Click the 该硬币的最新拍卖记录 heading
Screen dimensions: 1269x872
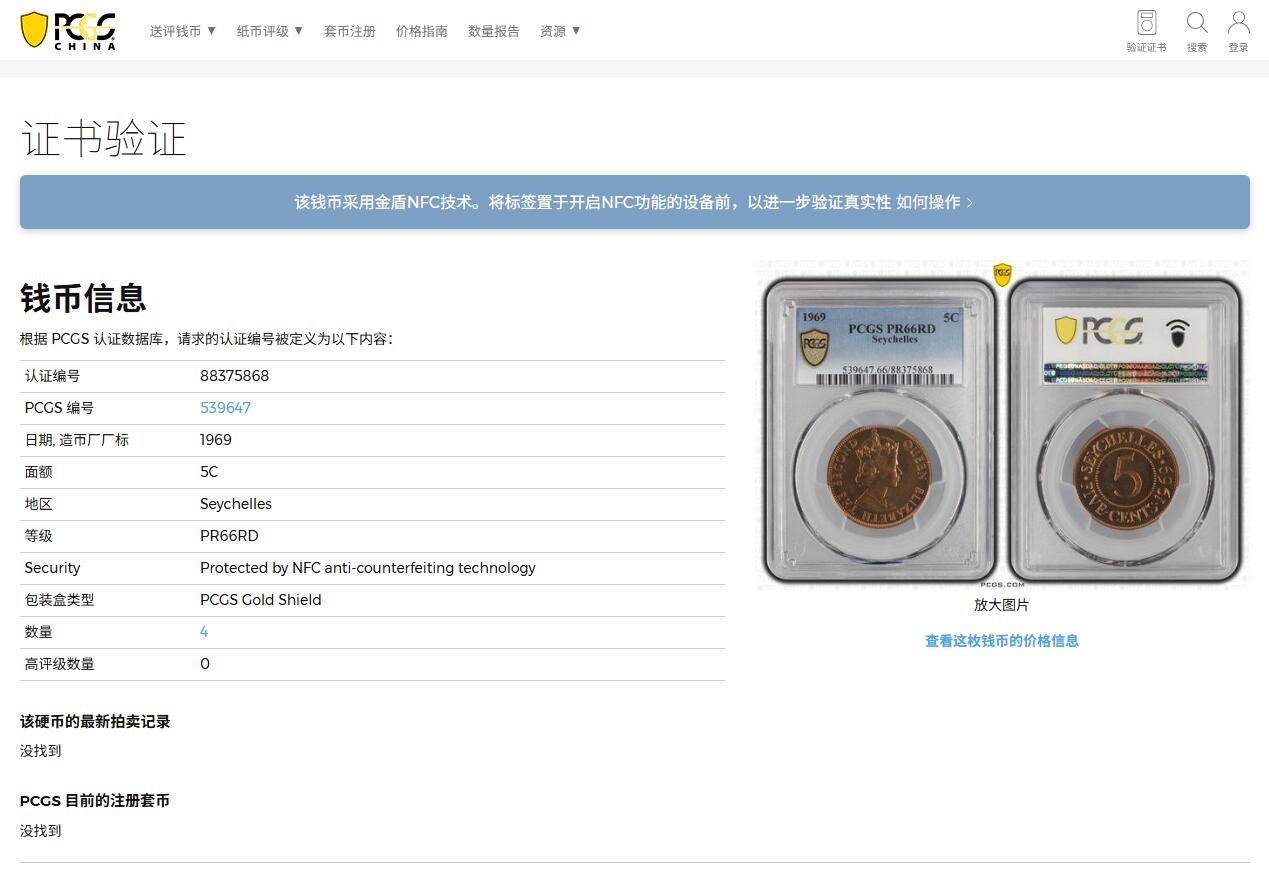[95, 722]
